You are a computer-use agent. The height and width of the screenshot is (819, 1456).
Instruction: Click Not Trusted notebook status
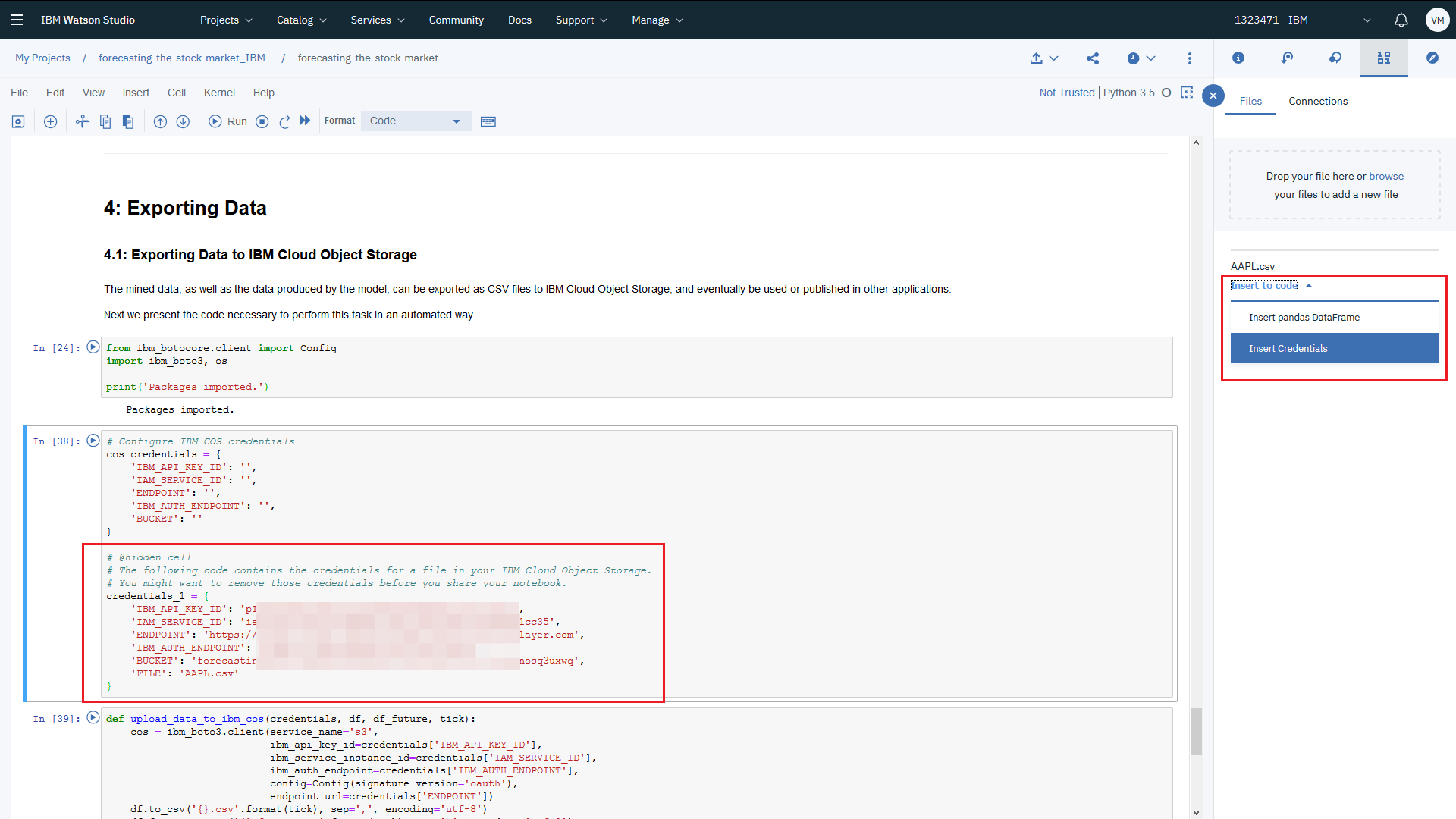pyautogui.click(x=1067, y=93)
